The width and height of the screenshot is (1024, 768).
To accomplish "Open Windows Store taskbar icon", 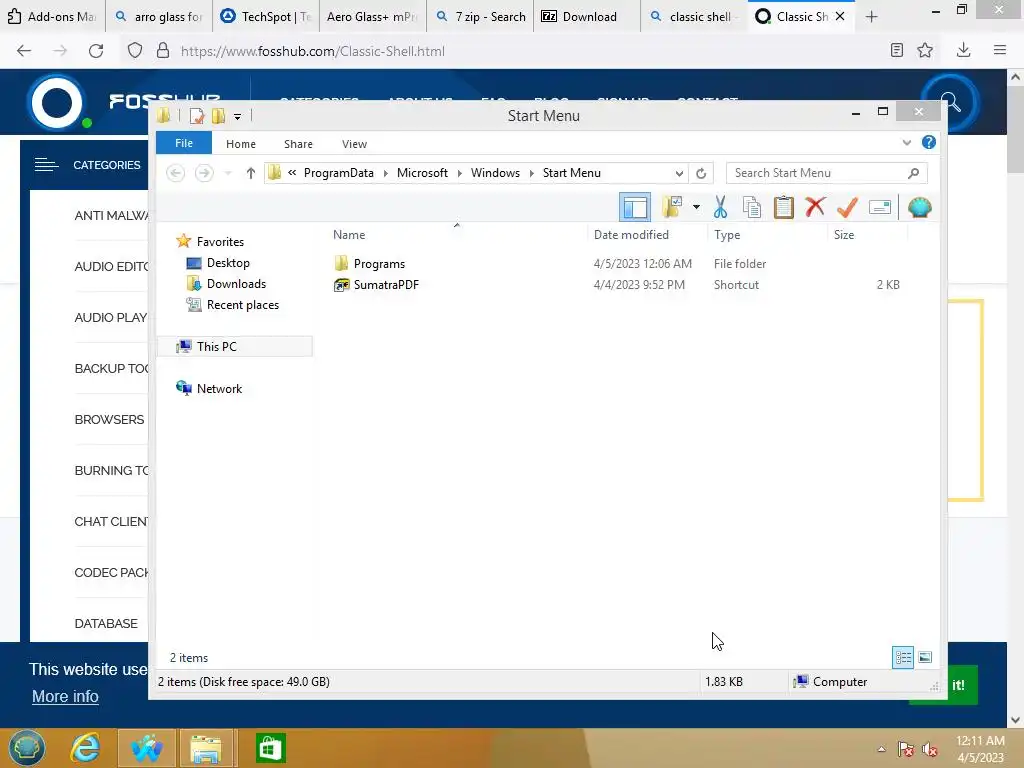I will click(270, 748).
